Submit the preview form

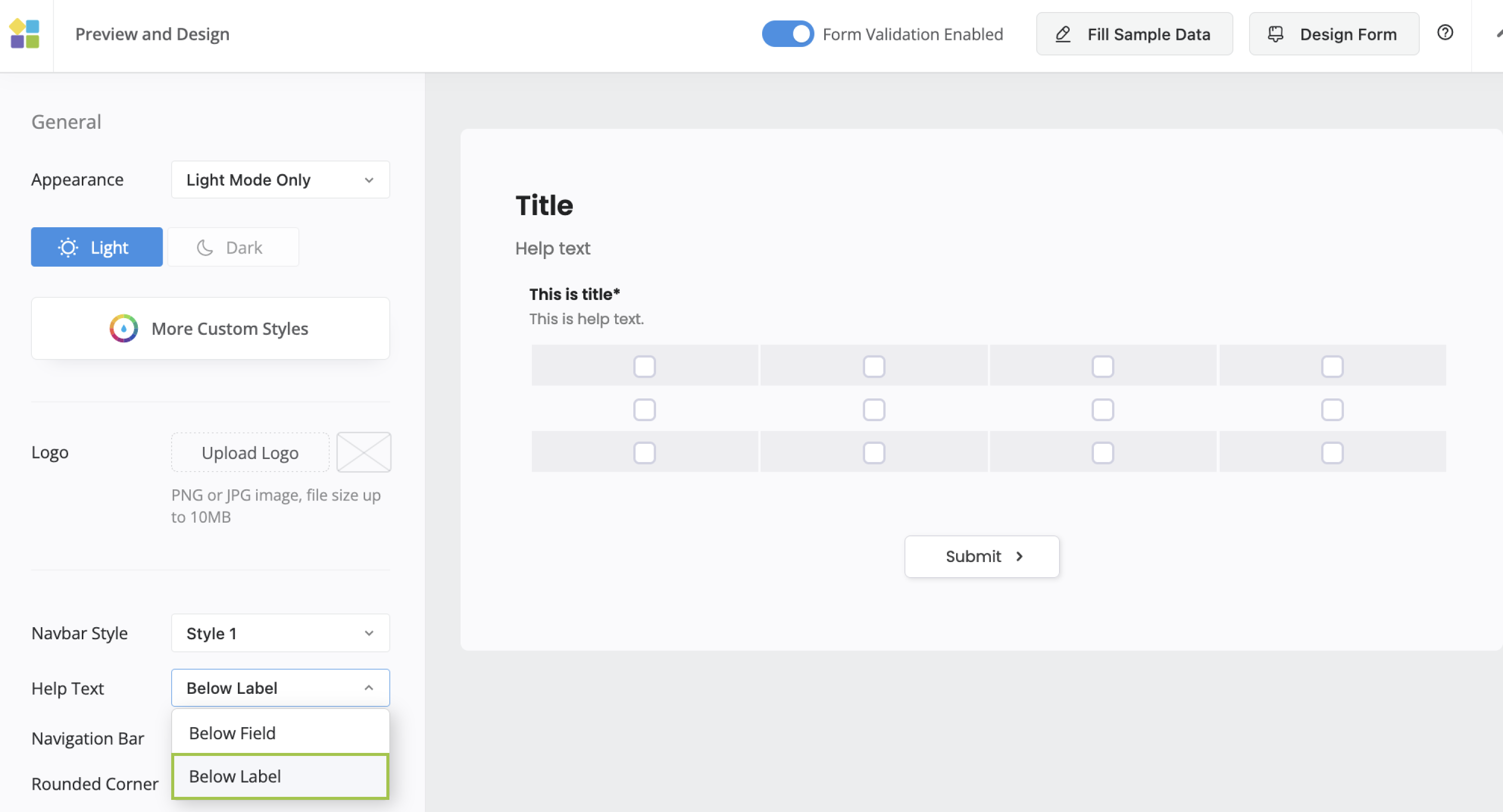982,556
